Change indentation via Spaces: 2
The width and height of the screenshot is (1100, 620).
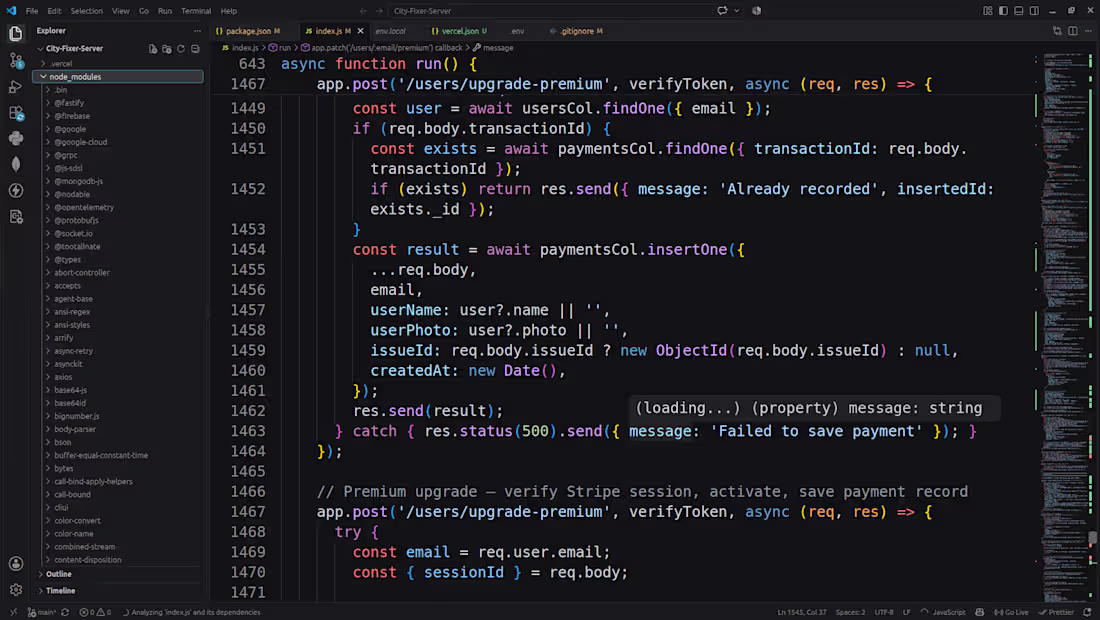(x=850, y=612)
